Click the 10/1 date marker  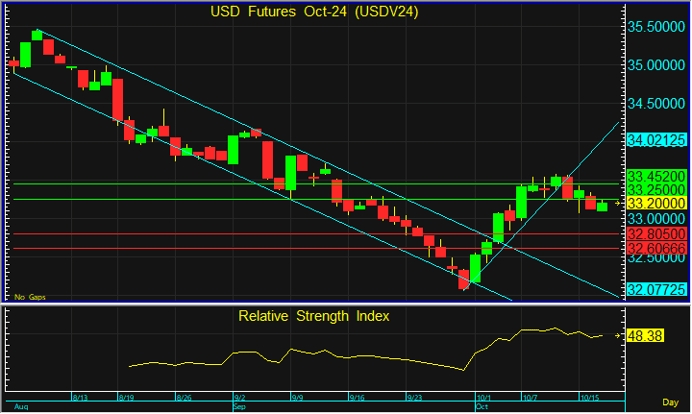point(484,397)
